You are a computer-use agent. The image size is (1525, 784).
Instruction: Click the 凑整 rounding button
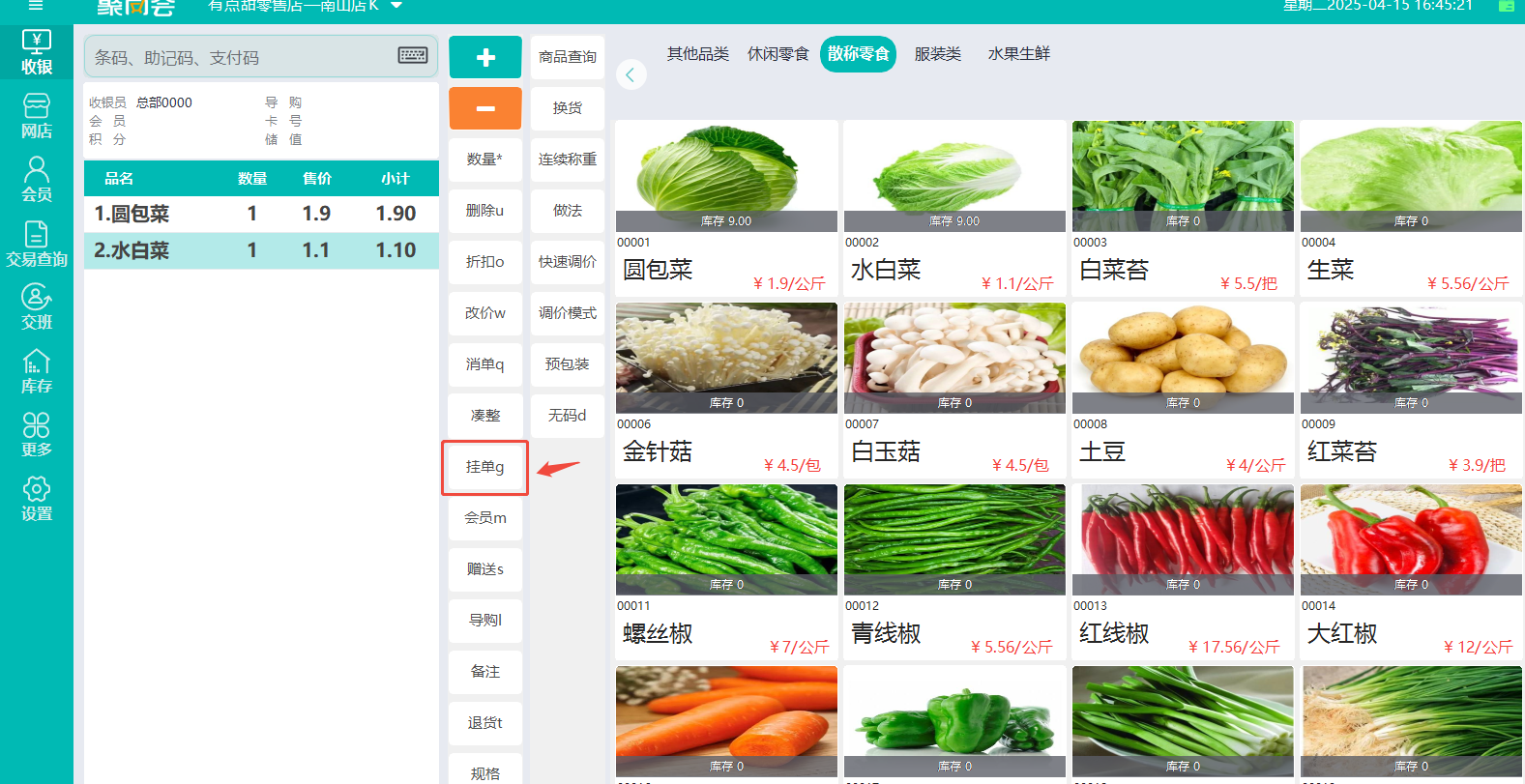tap(485, 416)
